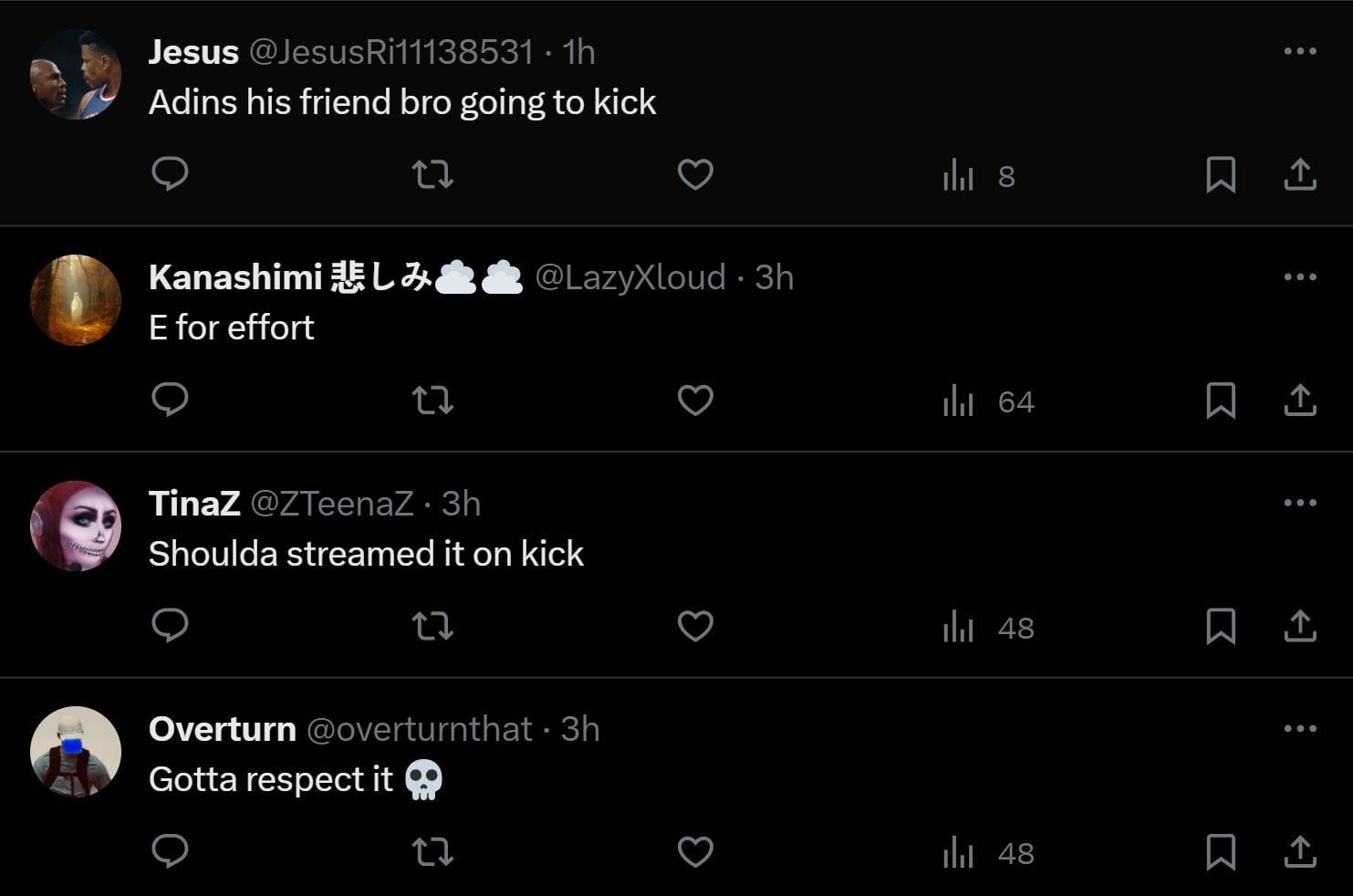Open more options for Jesus's tweet
1353x896 pixels.
click(1299, 51)
